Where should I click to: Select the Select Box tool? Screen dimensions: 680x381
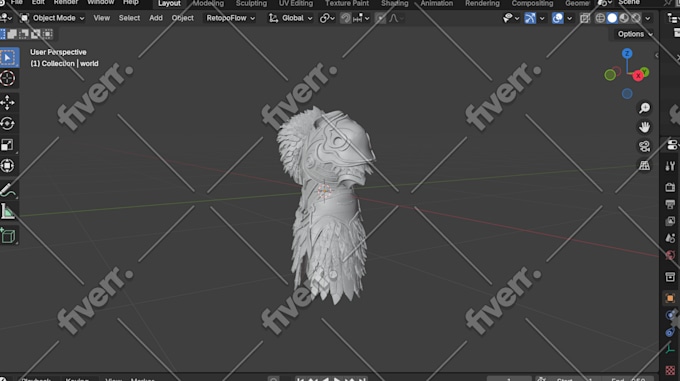(x=8, y=58)
